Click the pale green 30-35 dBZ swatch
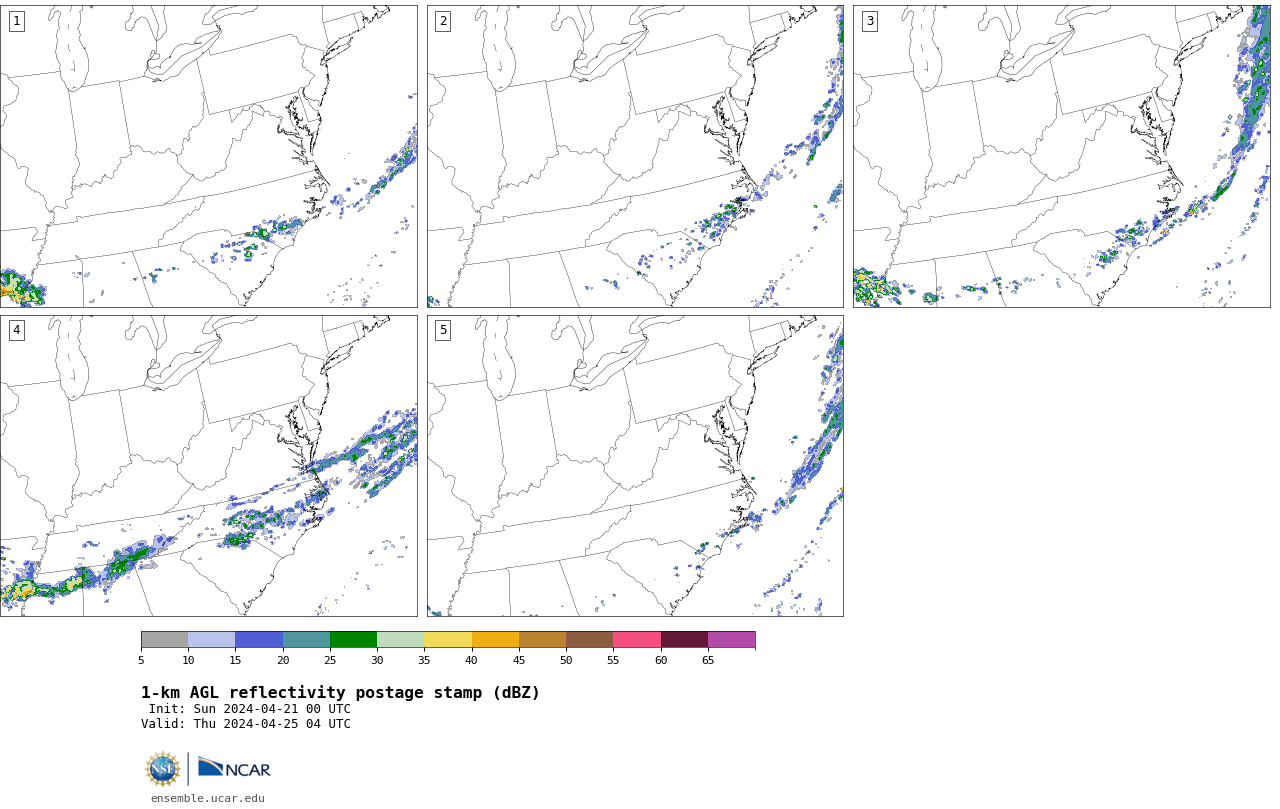The width and height of the screenshot is (1280, 809). pyautogui.click(x=400, y=640)
